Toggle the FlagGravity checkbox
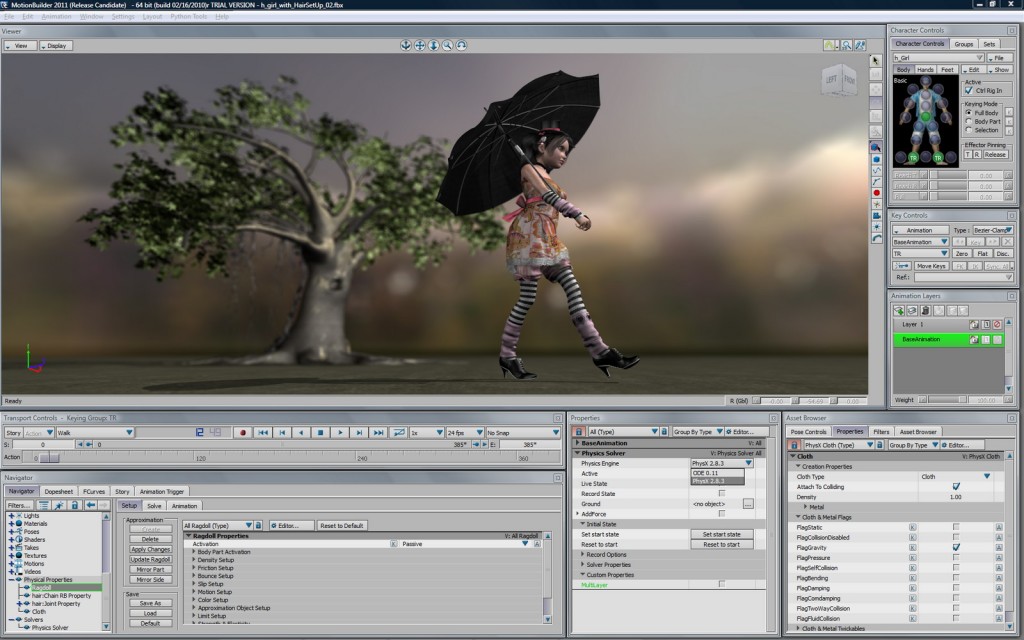Image resolution: width=1024 pixels, height=640 pixels. (956, 548)
